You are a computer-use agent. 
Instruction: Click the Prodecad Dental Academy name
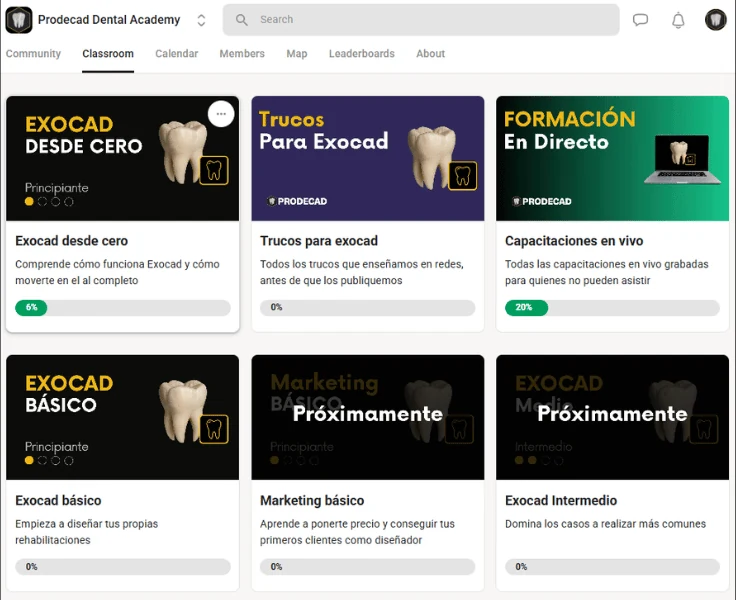click(x=109, y=20)
